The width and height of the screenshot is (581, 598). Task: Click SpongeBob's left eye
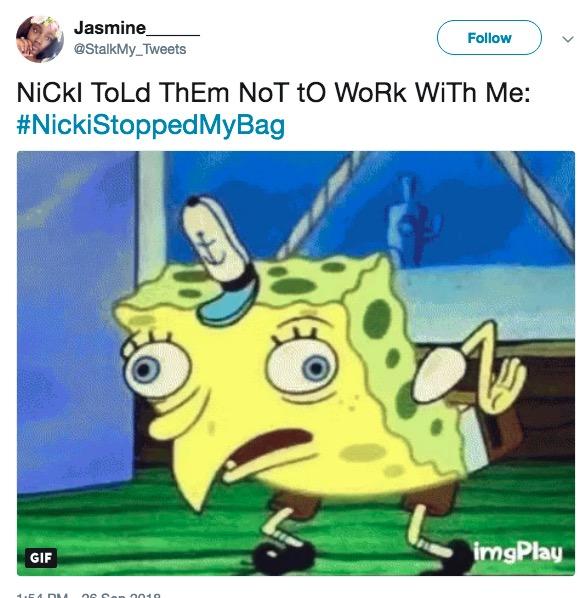point(156,367)
